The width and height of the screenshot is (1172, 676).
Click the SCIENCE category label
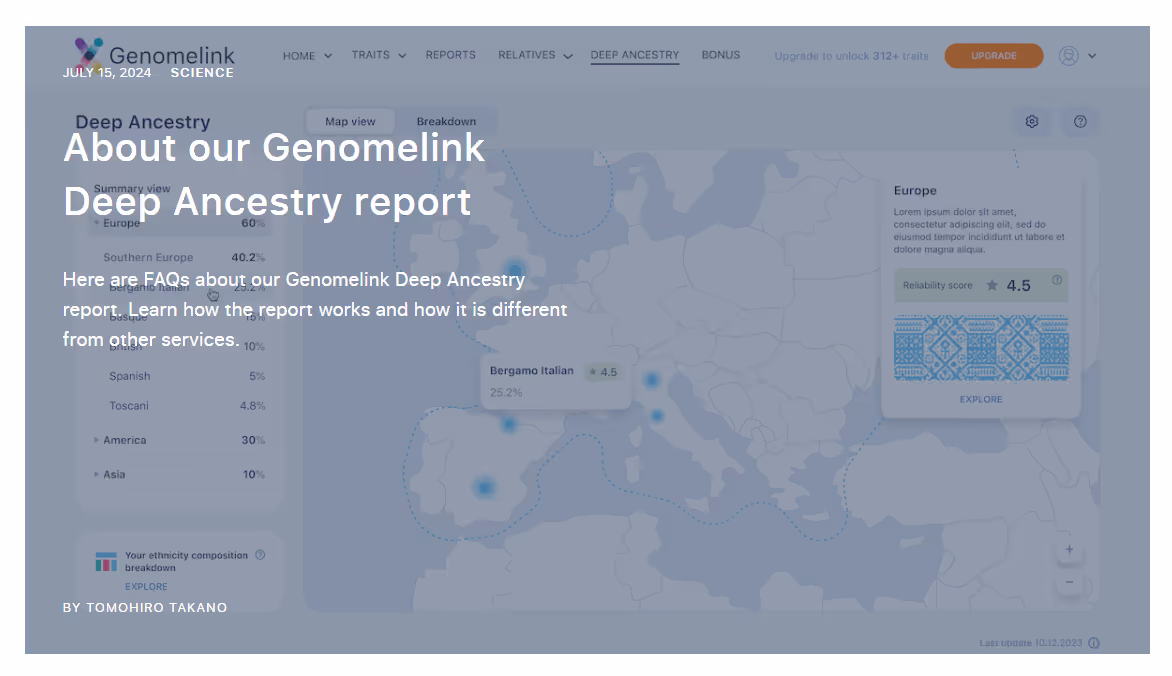[x=202, y=73]
